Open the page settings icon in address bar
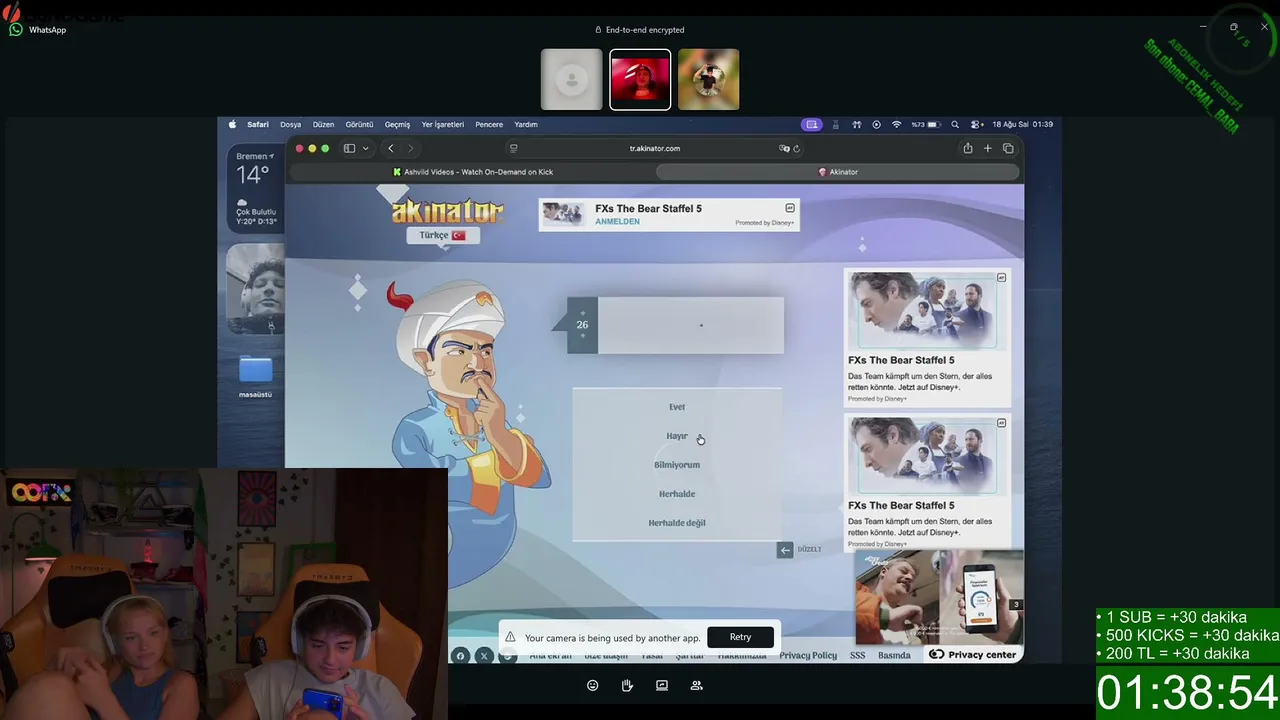Viewport: 1280px width, 720px height. (x=513, y=148)
